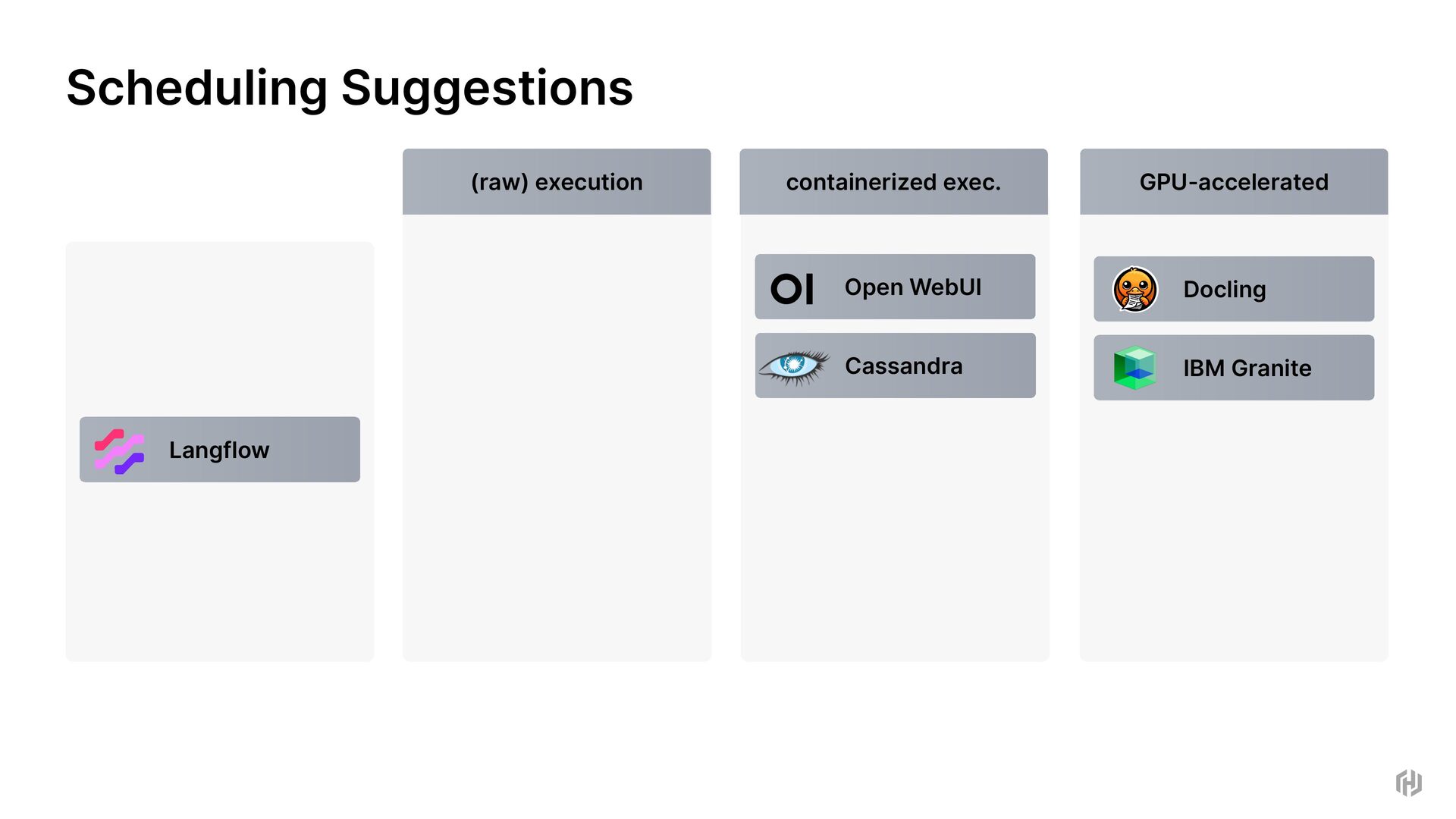1456x819 pixels.
Task: Click the containerized exec. column header
Action: click(893, 182)
